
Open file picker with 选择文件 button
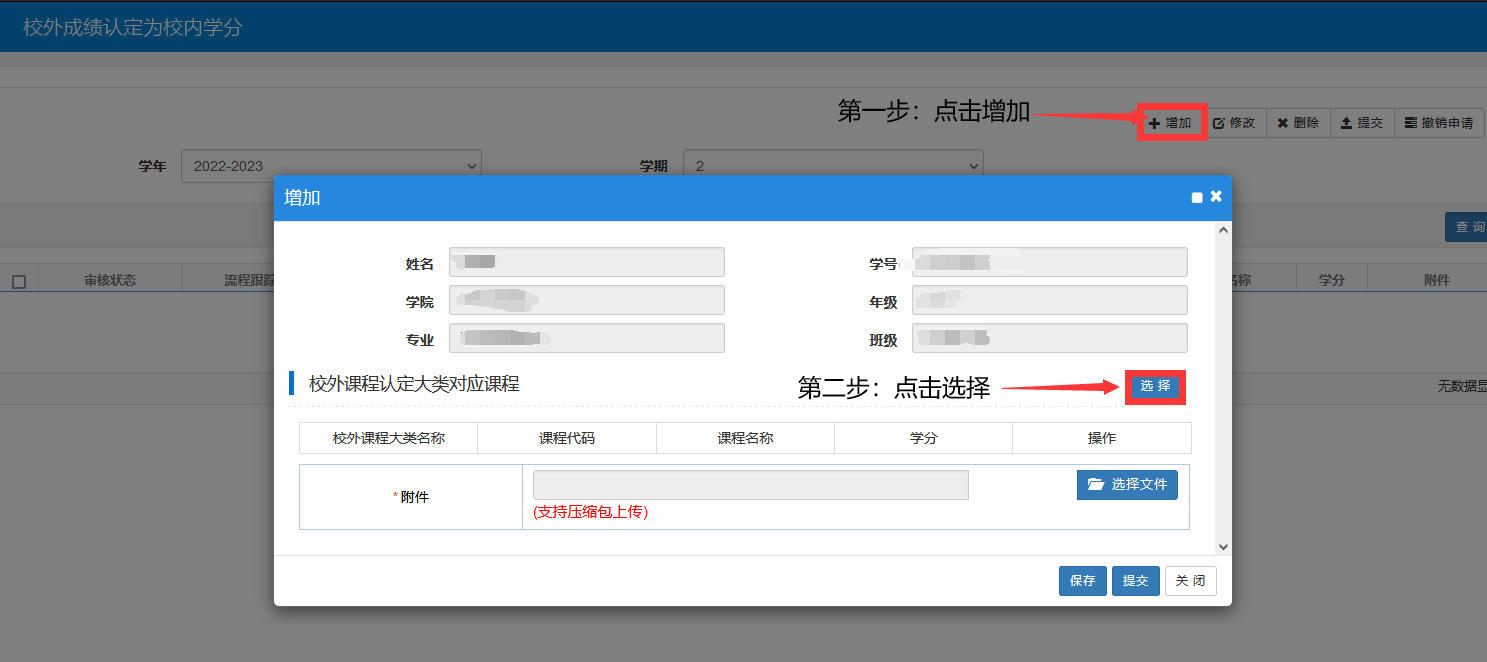1127,485
